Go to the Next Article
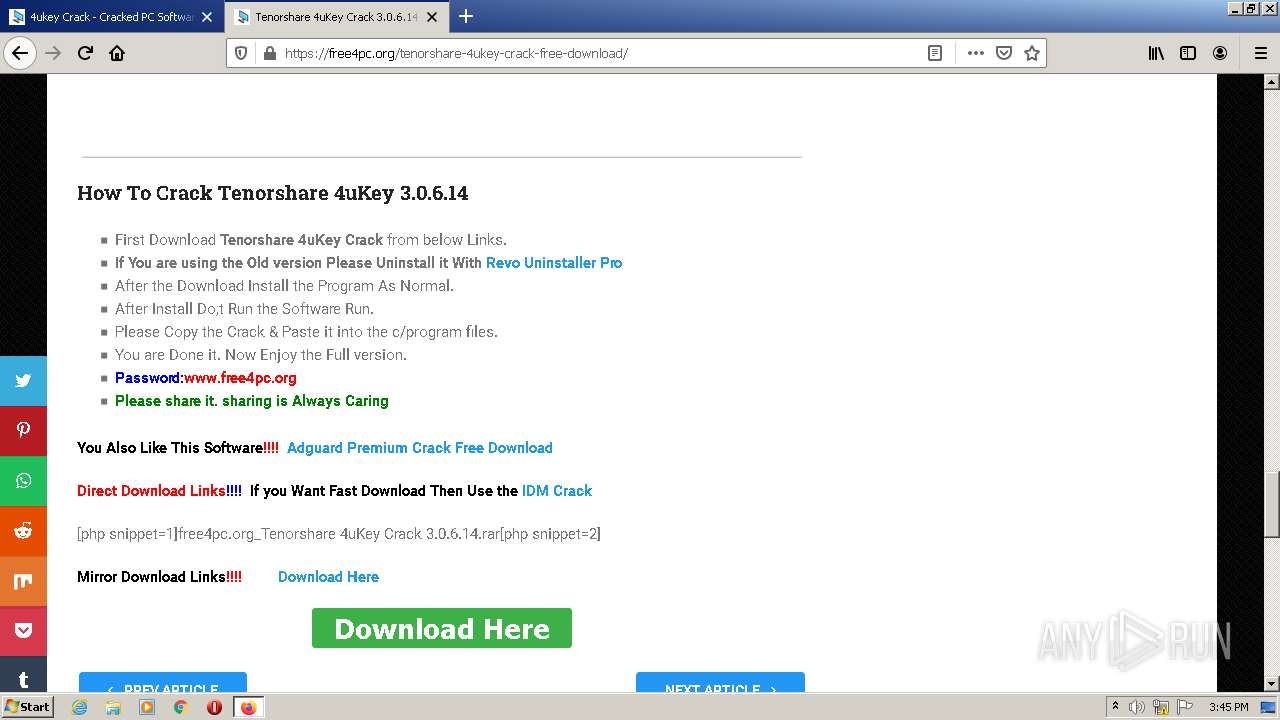Viewport: 1280px width, 720px height. pyautogui.click(x=720, y=682)
